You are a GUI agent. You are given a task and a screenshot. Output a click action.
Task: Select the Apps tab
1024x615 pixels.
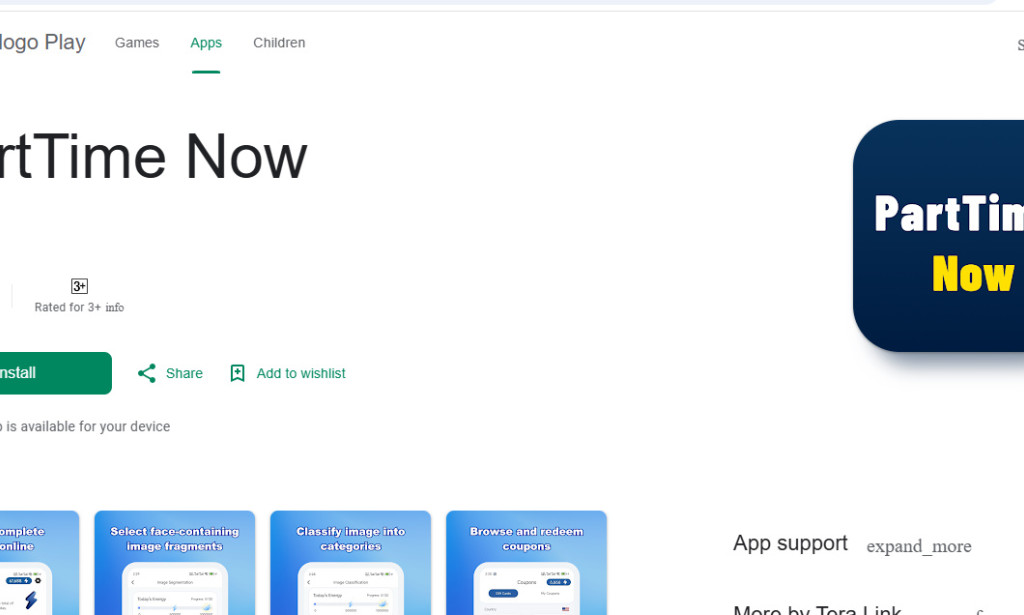click(205, 42)
